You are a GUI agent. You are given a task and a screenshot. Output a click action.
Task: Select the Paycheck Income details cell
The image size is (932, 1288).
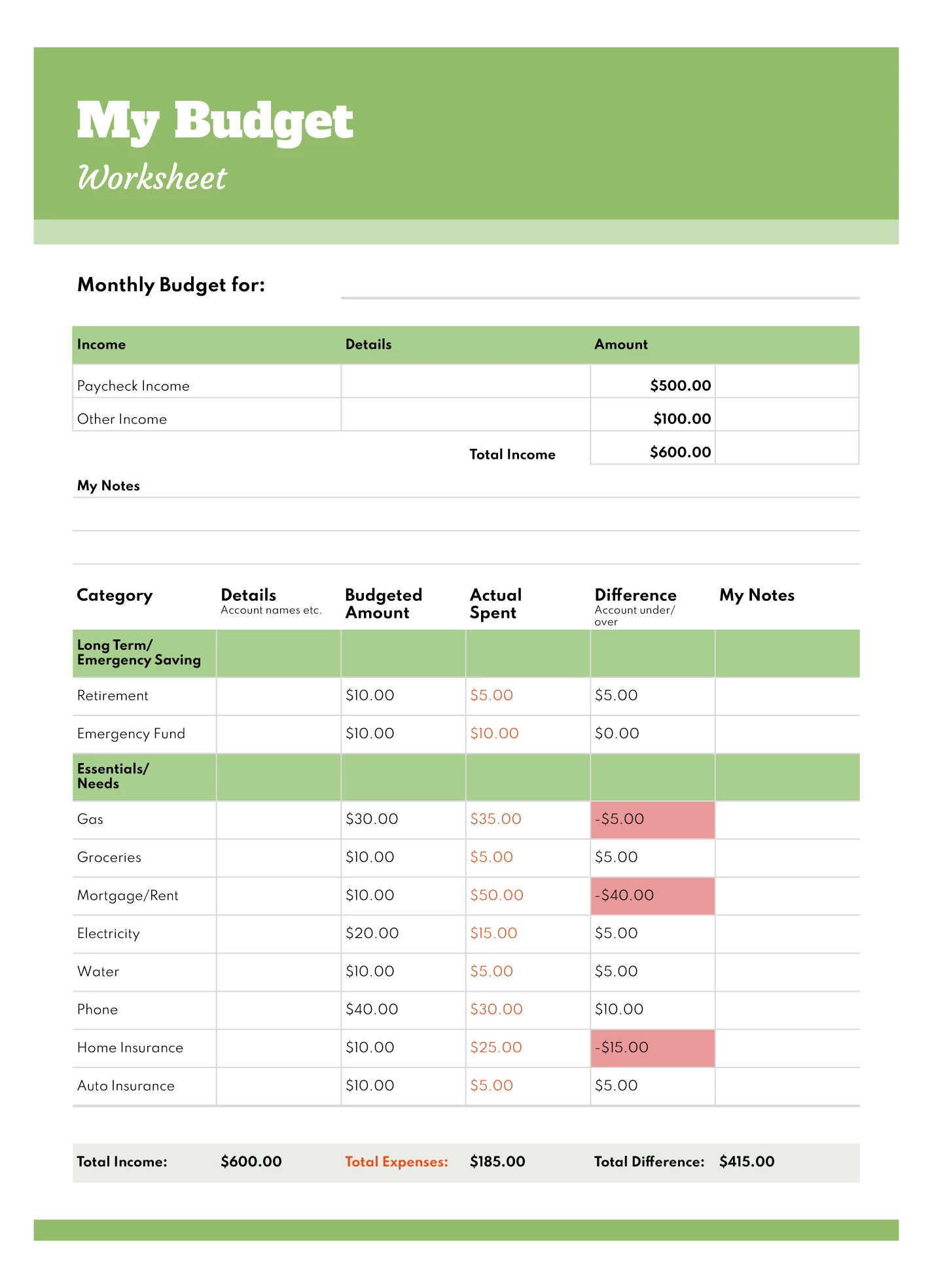(465, 382)
